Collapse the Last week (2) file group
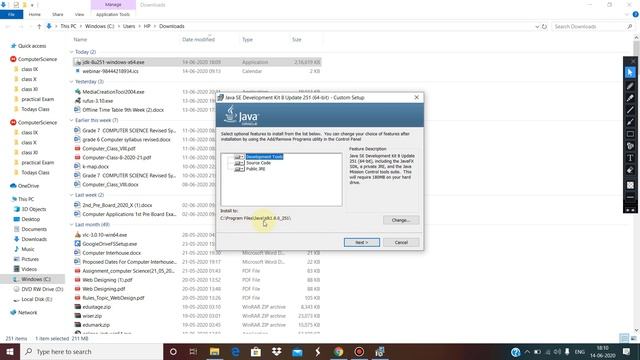This screenshot has width=640, height=360. (x=71, y=195)
